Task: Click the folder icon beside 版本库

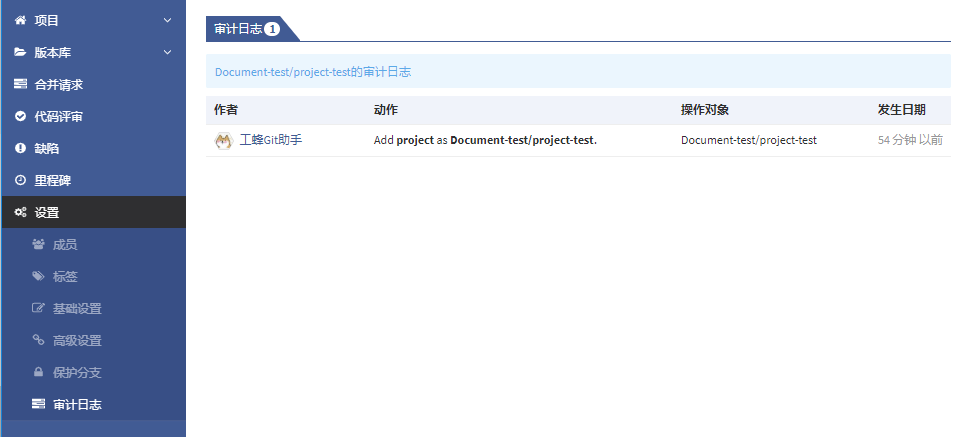Action: click(20, 52)
